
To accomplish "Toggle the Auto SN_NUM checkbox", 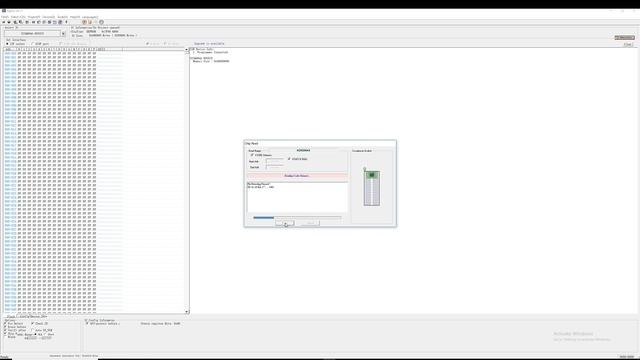I will click(33, 330).
